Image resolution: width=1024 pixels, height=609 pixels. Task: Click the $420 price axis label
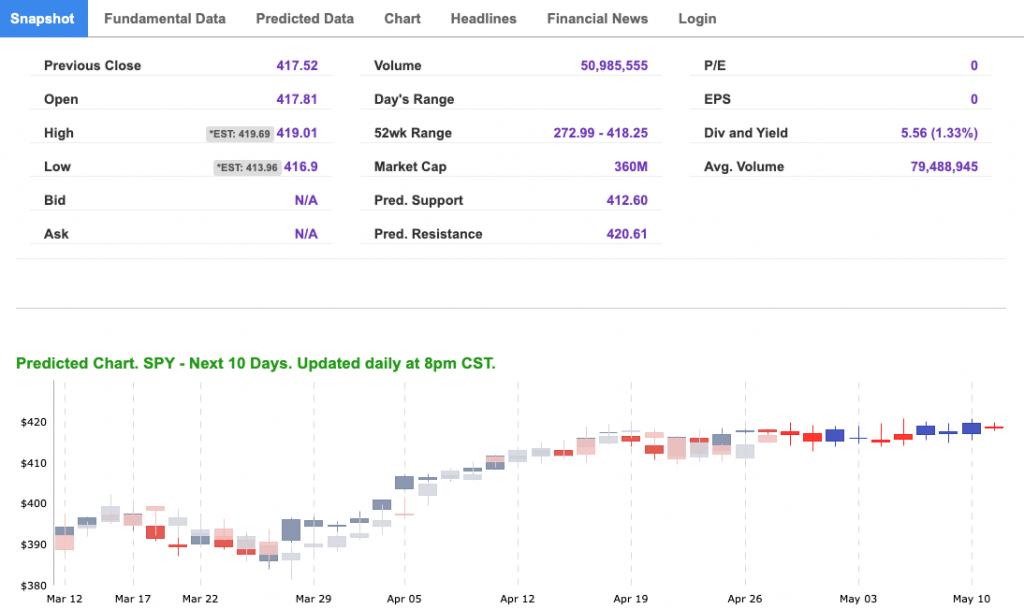(x=33, y=423)
